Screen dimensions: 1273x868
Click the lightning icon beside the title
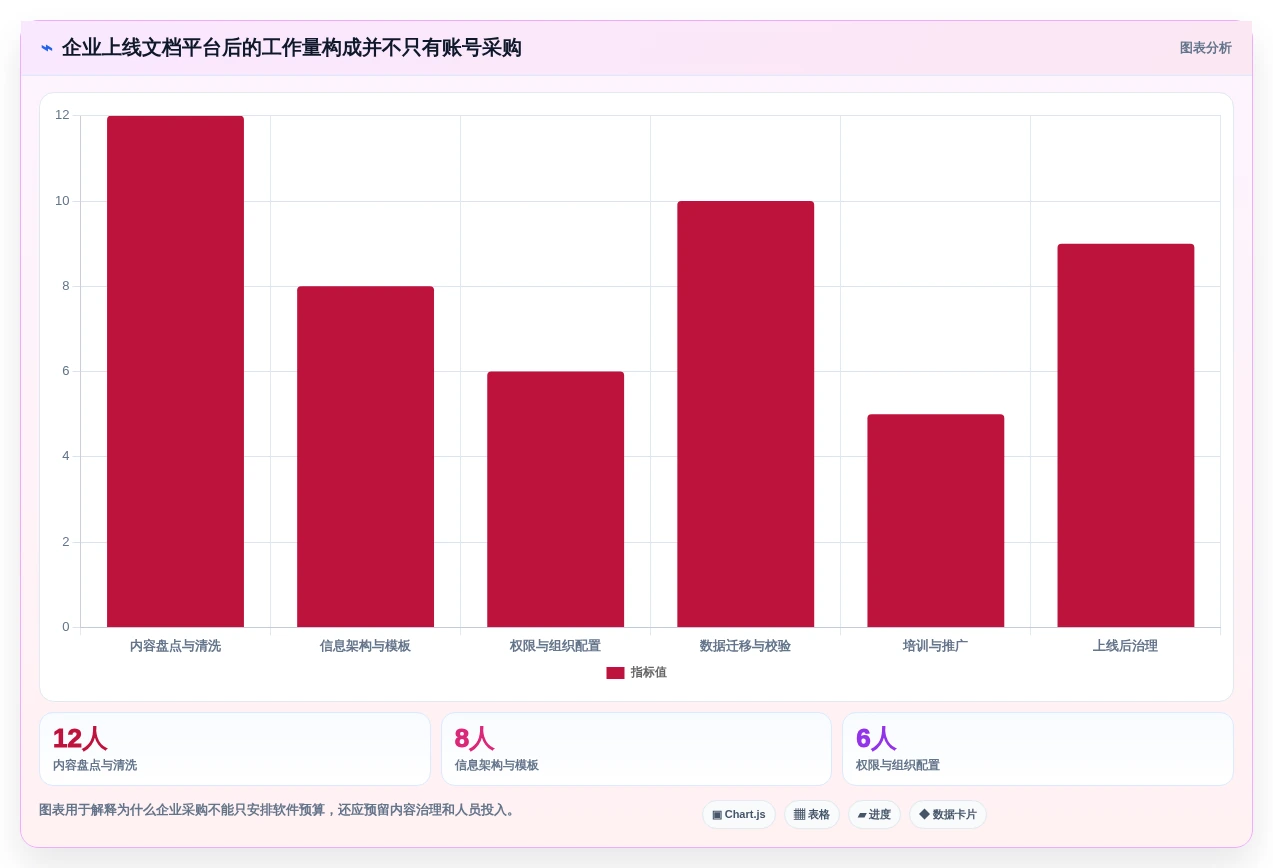pos(47,48)
